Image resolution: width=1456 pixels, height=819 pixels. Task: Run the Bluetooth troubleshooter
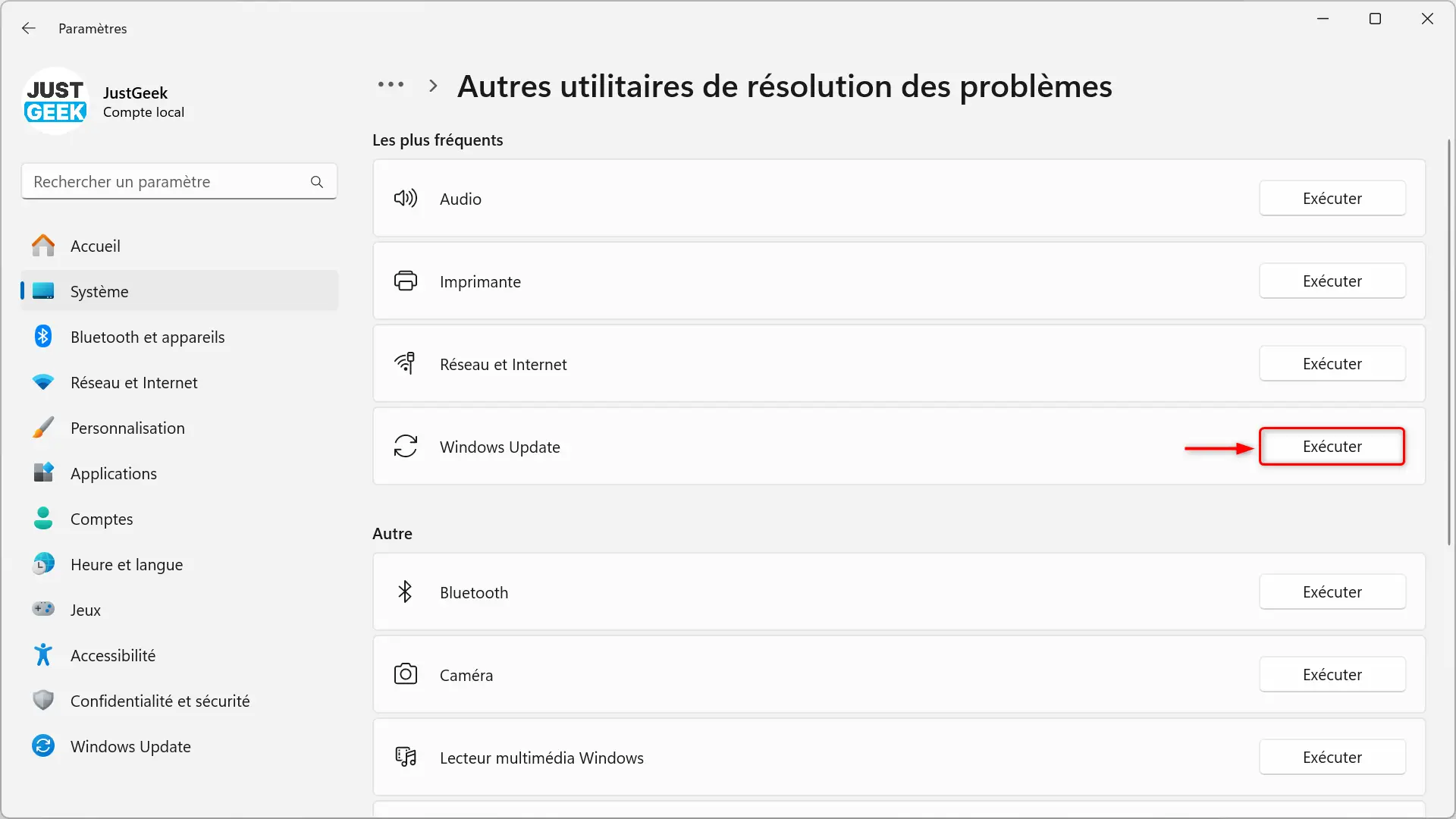click(x=1332, y=592)
